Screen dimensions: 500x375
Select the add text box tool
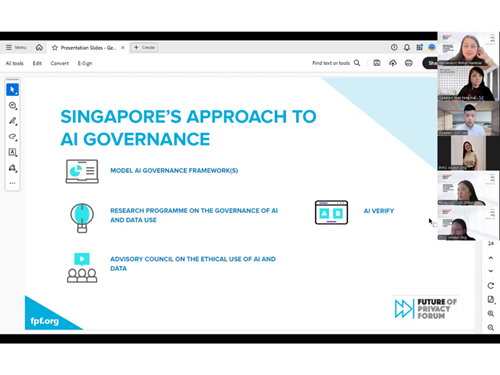tap(12, 152)
